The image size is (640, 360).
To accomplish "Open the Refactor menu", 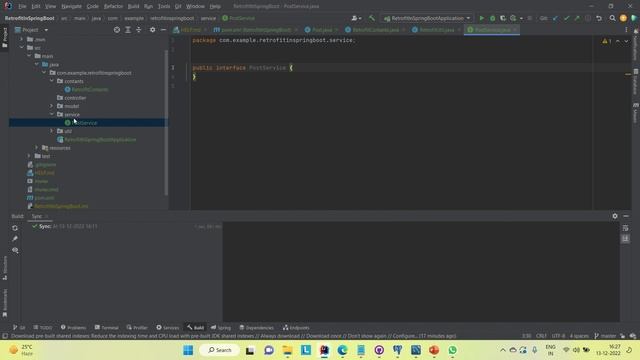I will [113, 7].
